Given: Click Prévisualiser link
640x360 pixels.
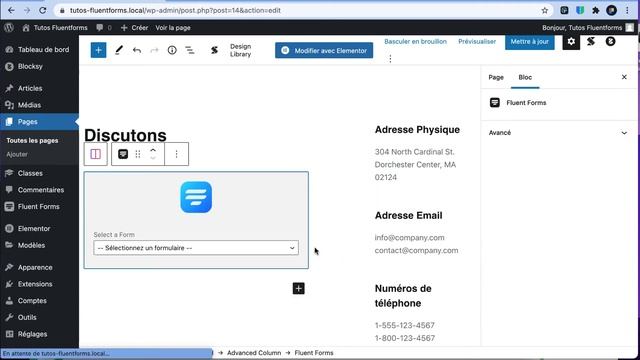Looking at the screenshot, I should (x=477, y=42).
